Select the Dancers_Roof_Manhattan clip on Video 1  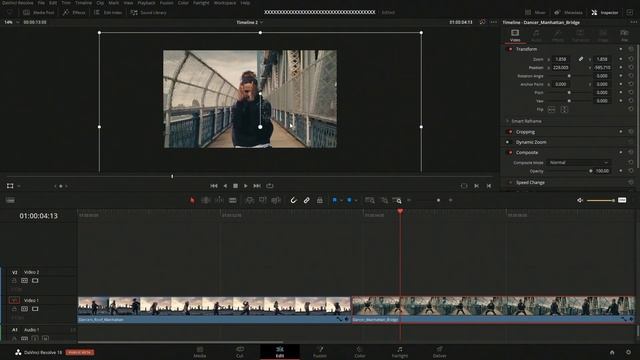point(214,310)
